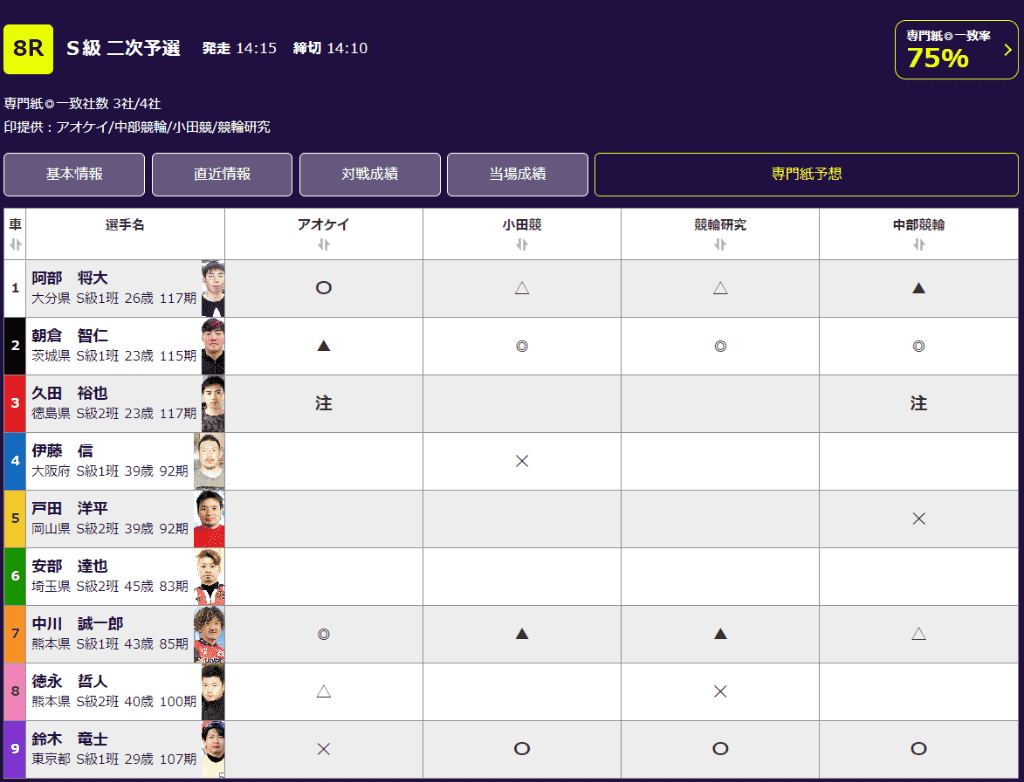Click the 朝倉 智仁 rider photo
This screenshot has height=782, width=1024.
212,346
